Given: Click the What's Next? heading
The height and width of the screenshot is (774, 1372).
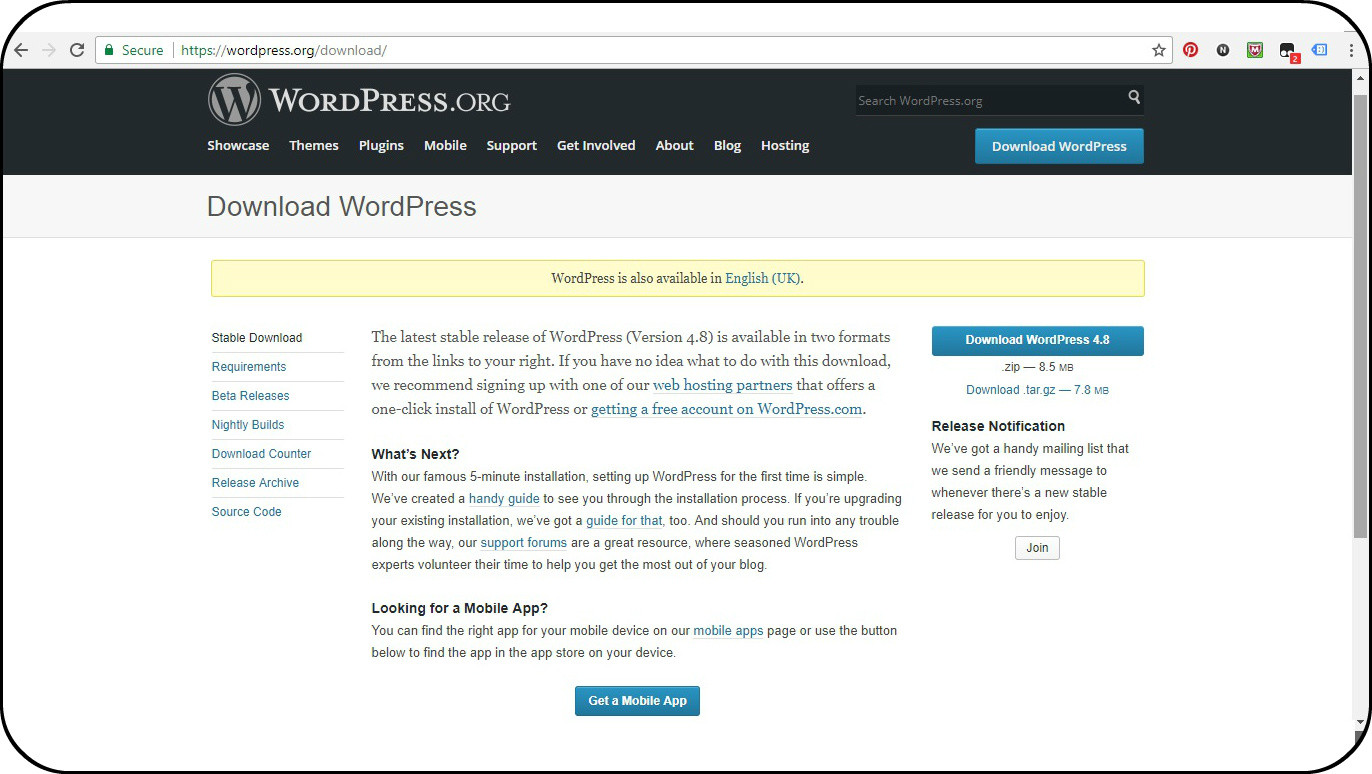Looking at the screenshot, I should tap(415, 454).
